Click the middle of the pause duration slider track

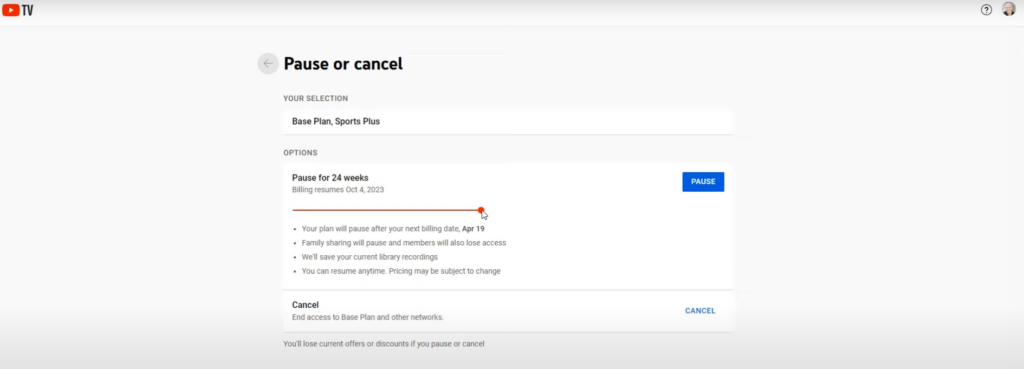pyautogui.click(x=387, y=210)
